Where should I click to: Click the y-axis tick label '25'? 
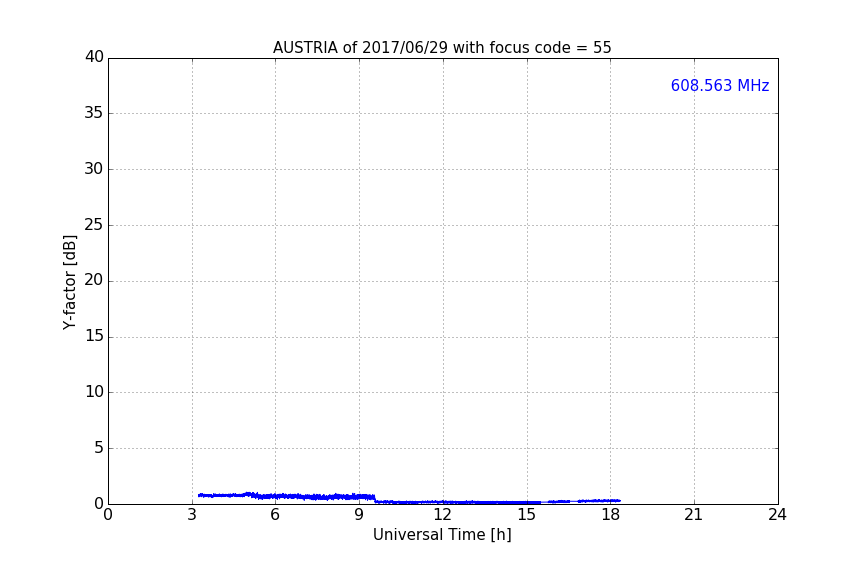pyautogui.click(x=94, y=224)
